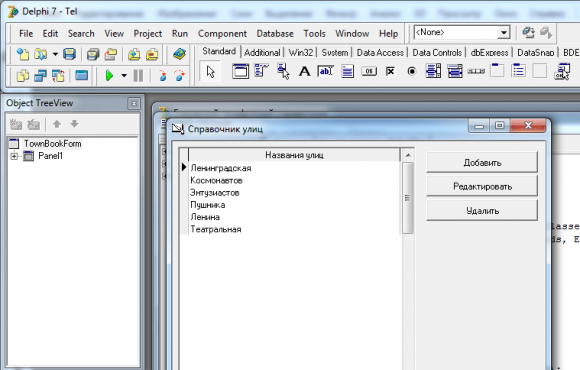Expand the Panel1 tree node

pos(14,156)
